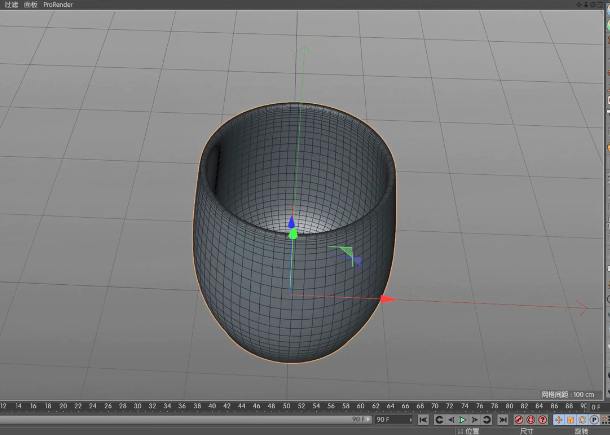Click the 旋转 column label
The image size is (610, 435).
pos(582,431)
